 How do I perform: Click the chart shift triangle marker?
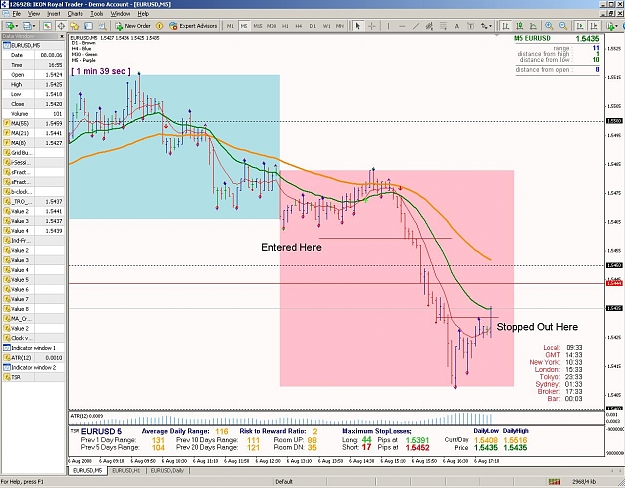(x=497, y=35)
